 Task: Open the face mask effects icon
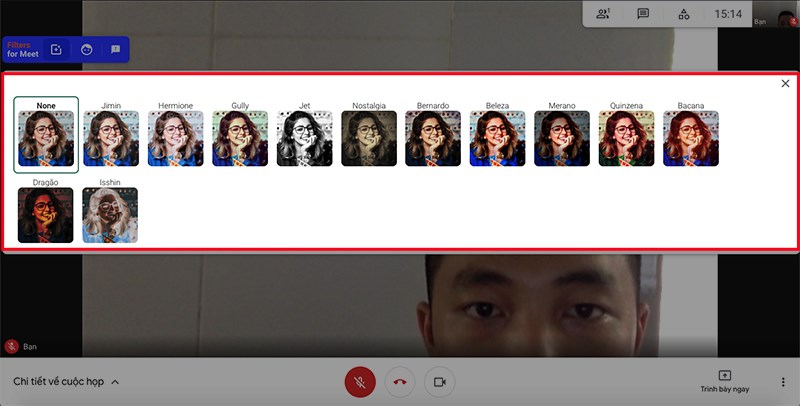tap(87, 49)
